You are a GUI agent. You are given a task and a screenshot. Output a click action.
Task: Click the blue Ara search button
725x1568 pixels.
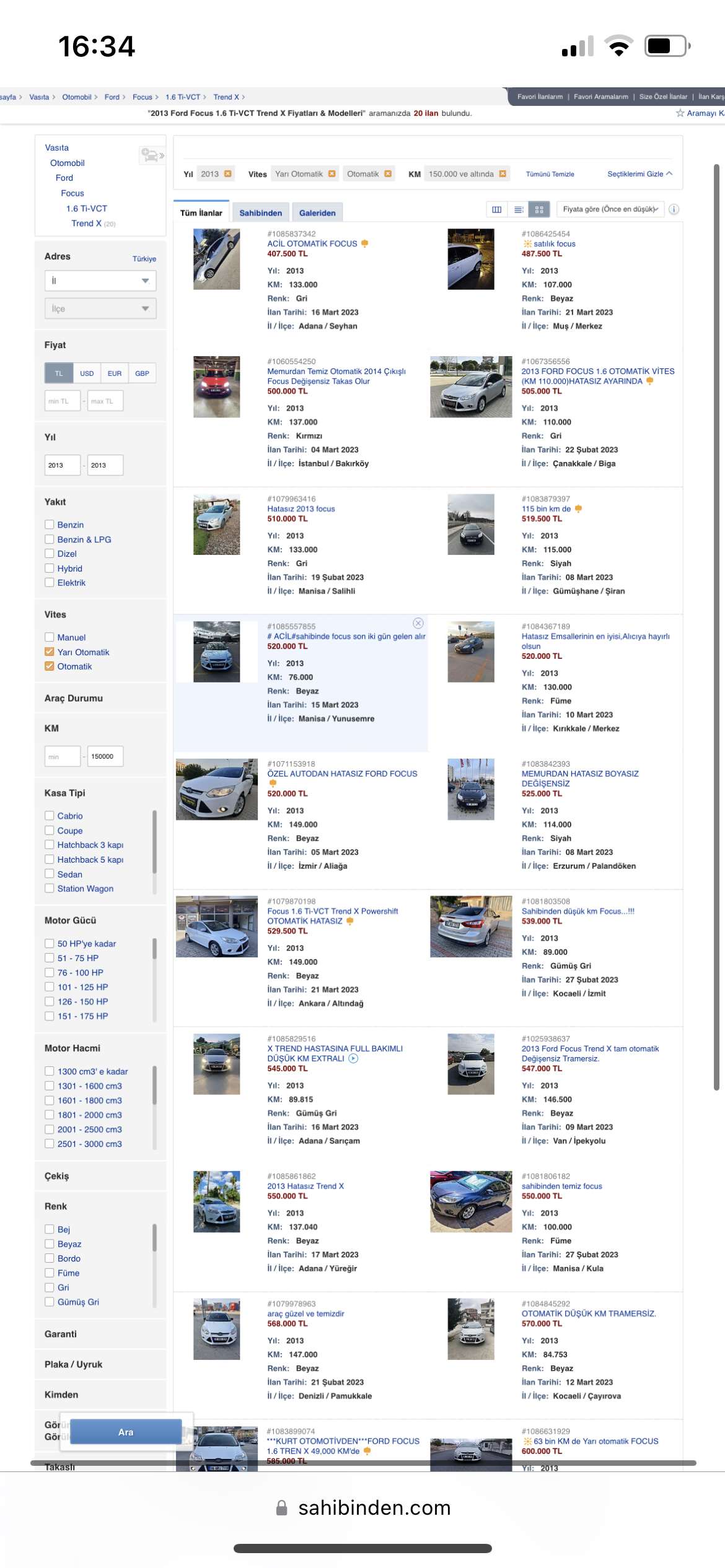pos(126,1432)
